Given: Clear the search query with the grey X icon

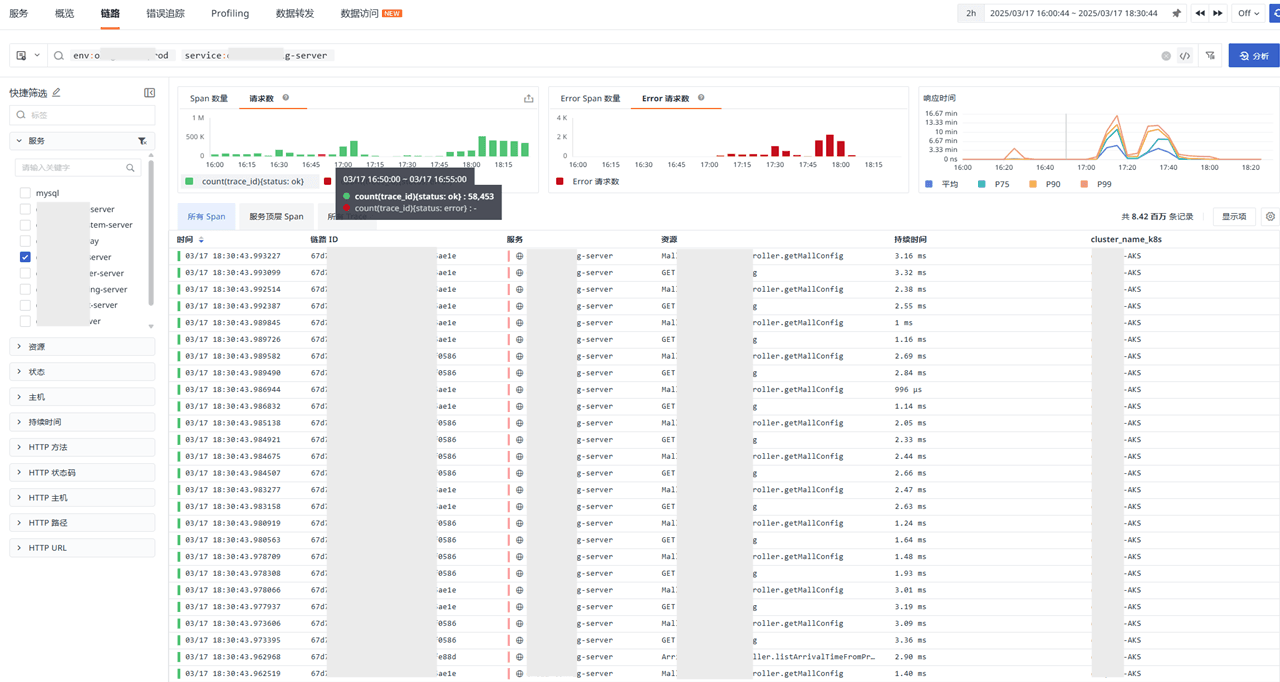Looking at the screenshot, I should coord(1166,56).
